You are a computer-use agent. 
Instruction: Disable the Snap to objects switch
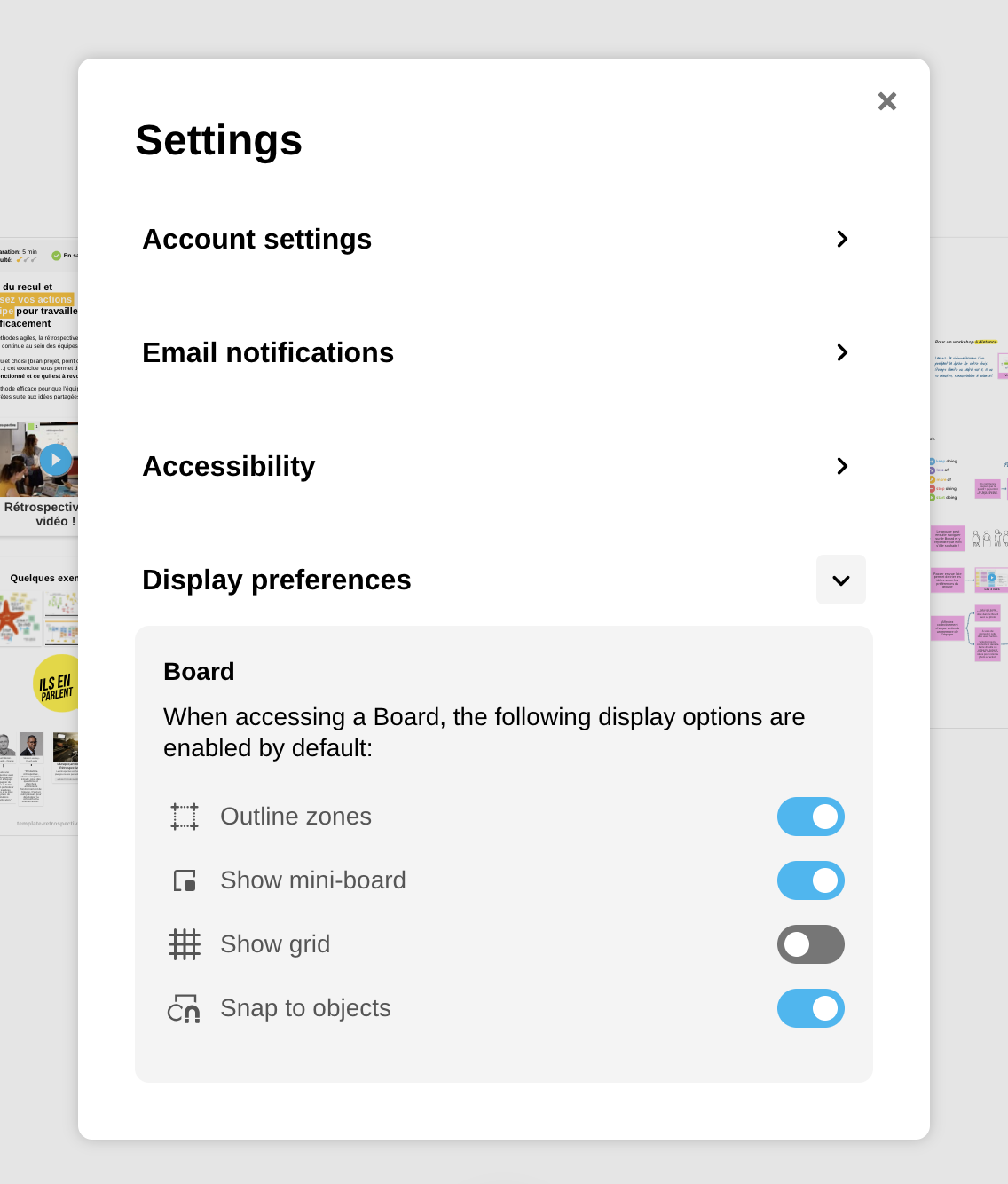[810, 1008]
